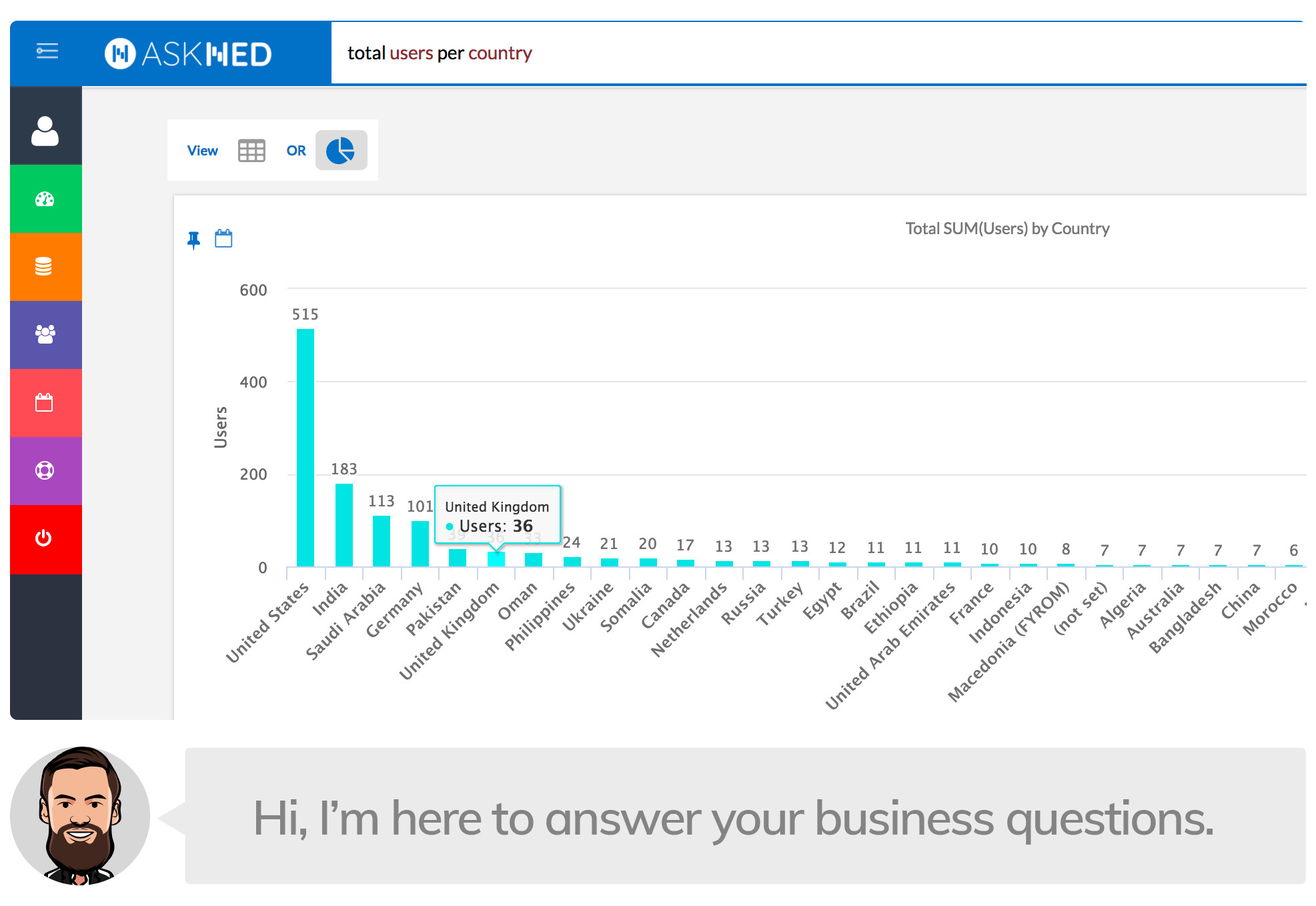Click the red power logout icon
Viewport: 1316px width, 906px height.
pyautogui.click(x=44, y=538)
